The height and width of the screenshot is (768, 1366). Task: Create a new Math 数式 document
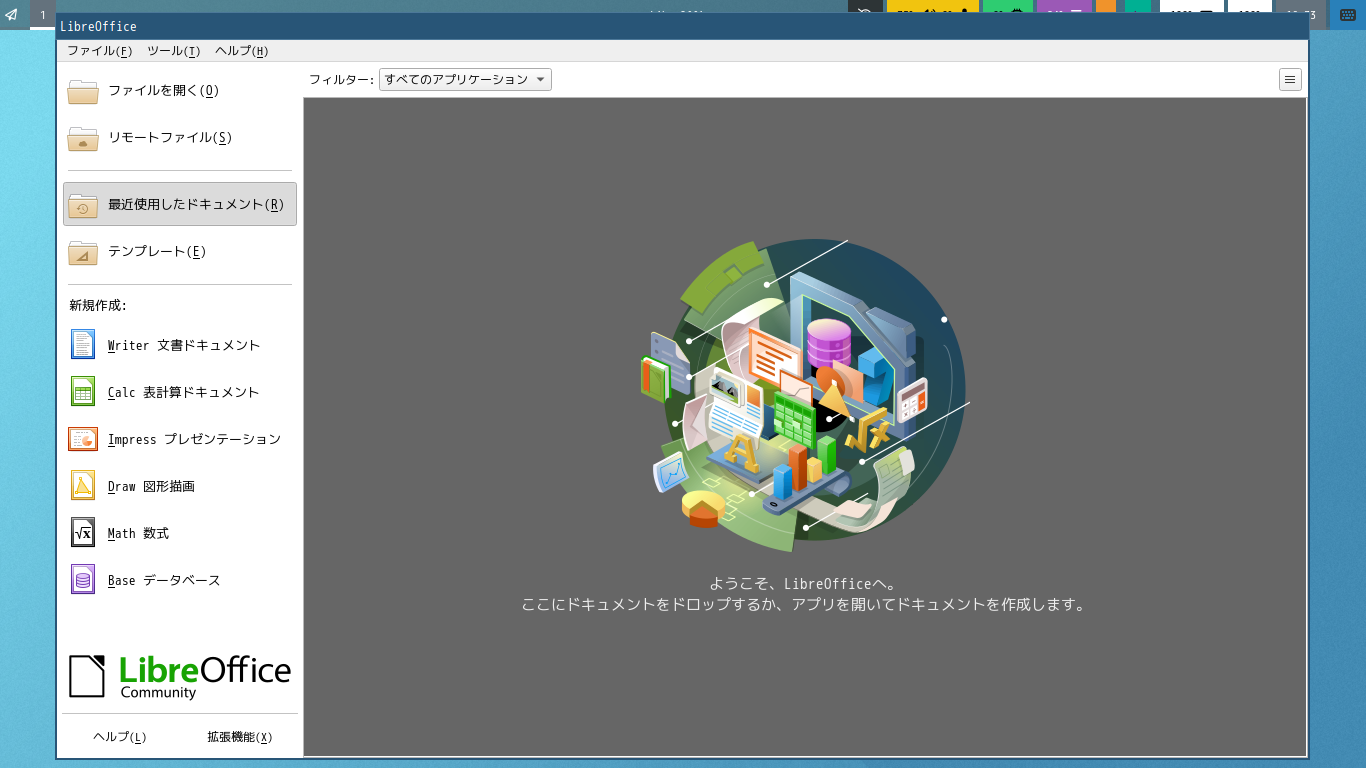point(180,533)
